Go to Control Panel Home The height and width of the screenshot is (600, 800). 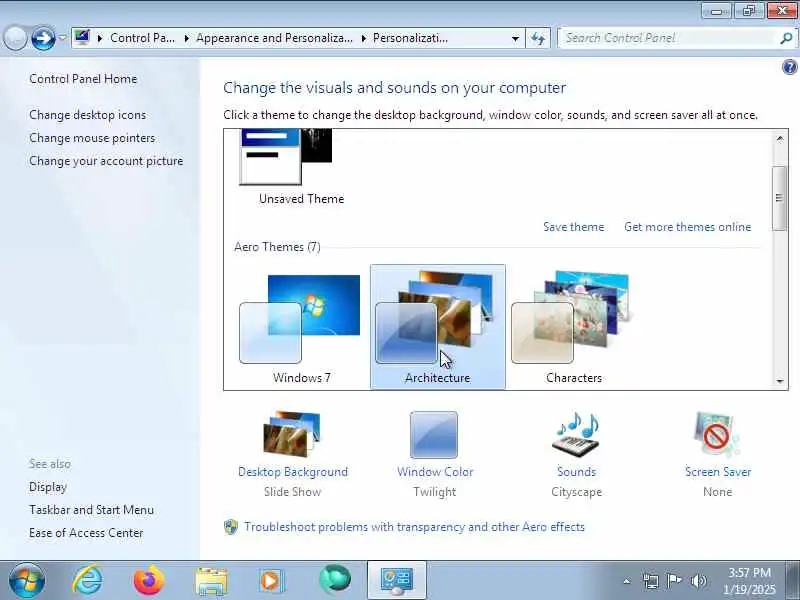[83, 79]
